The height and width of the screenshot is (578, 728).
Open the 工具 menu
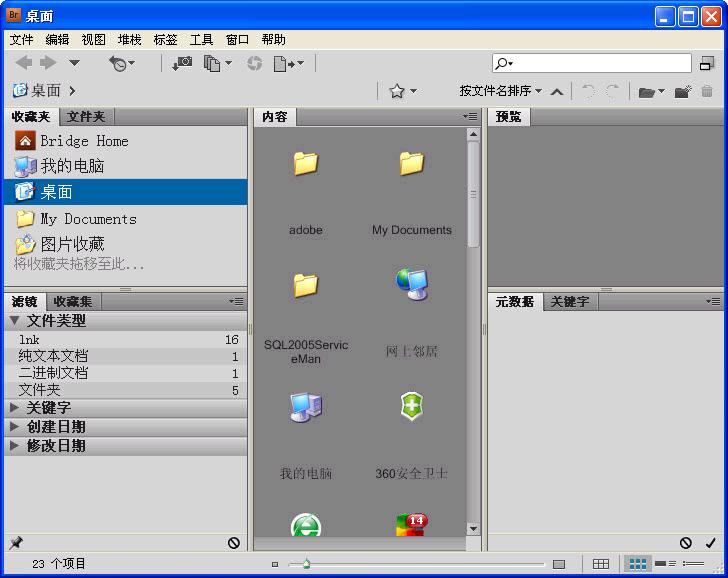point(201,40)
